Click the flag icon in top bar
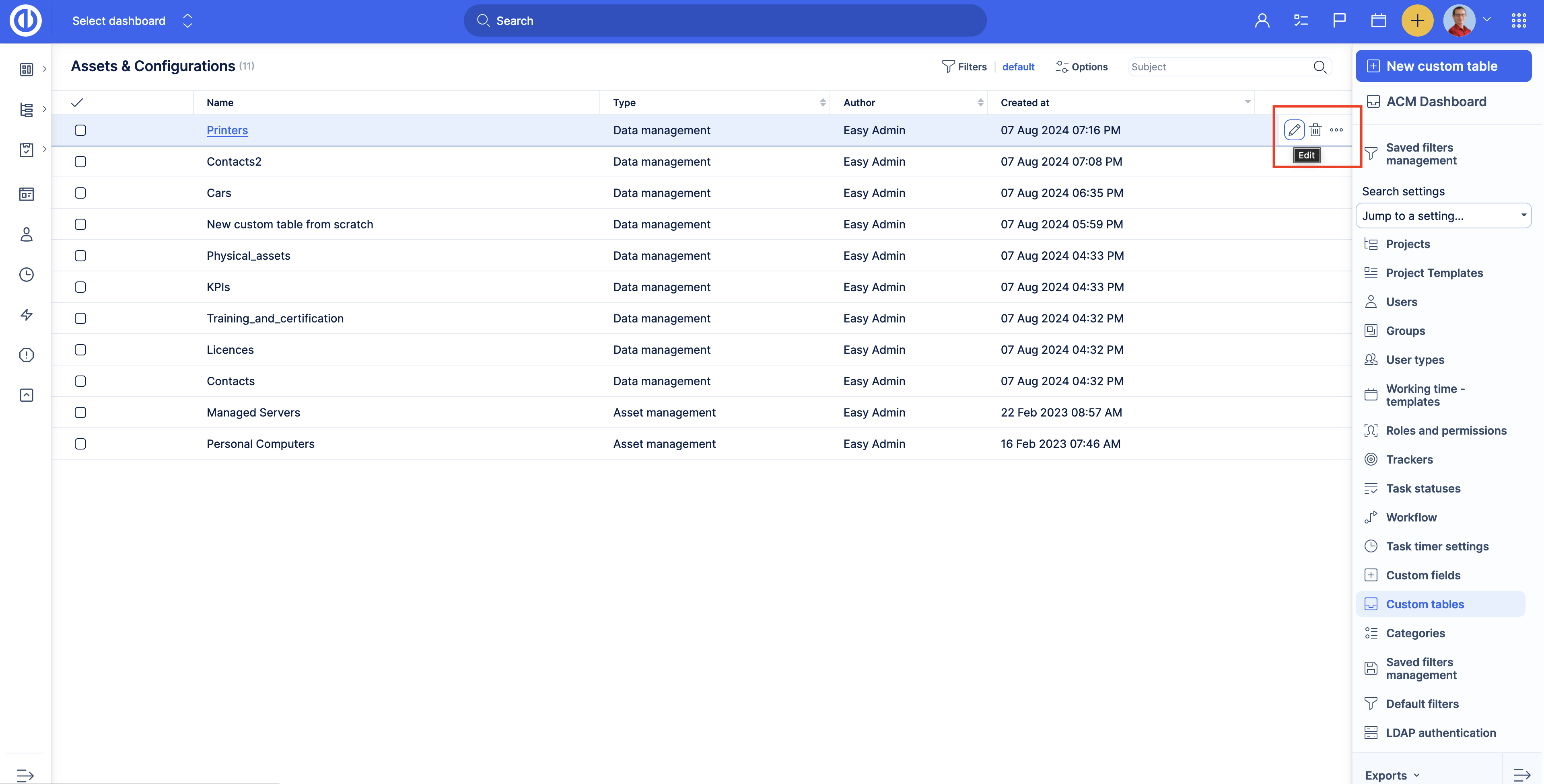This screenshot has height=784, width=1544. click(1339, 21)
